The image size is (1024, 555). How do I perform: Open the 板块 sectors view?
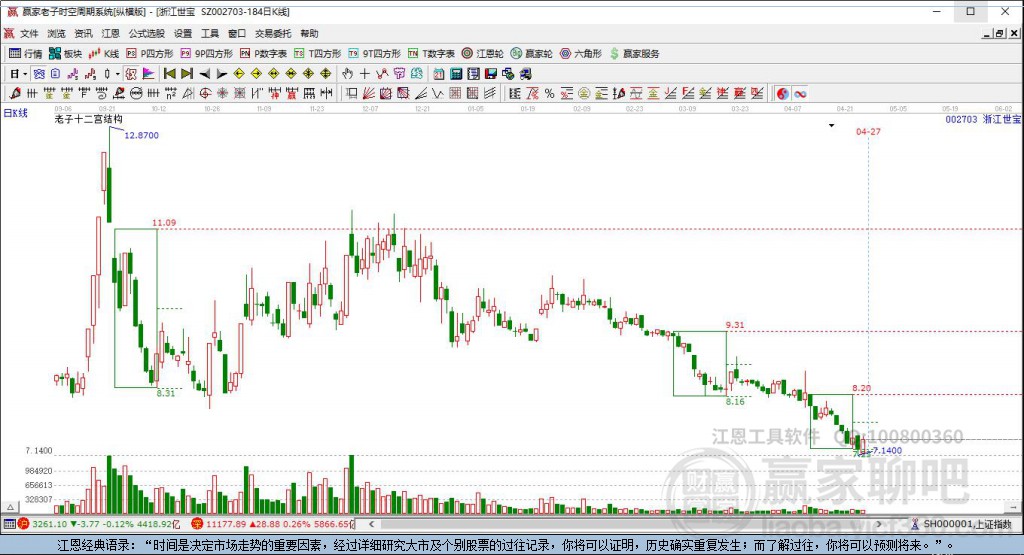coord(65,54)
